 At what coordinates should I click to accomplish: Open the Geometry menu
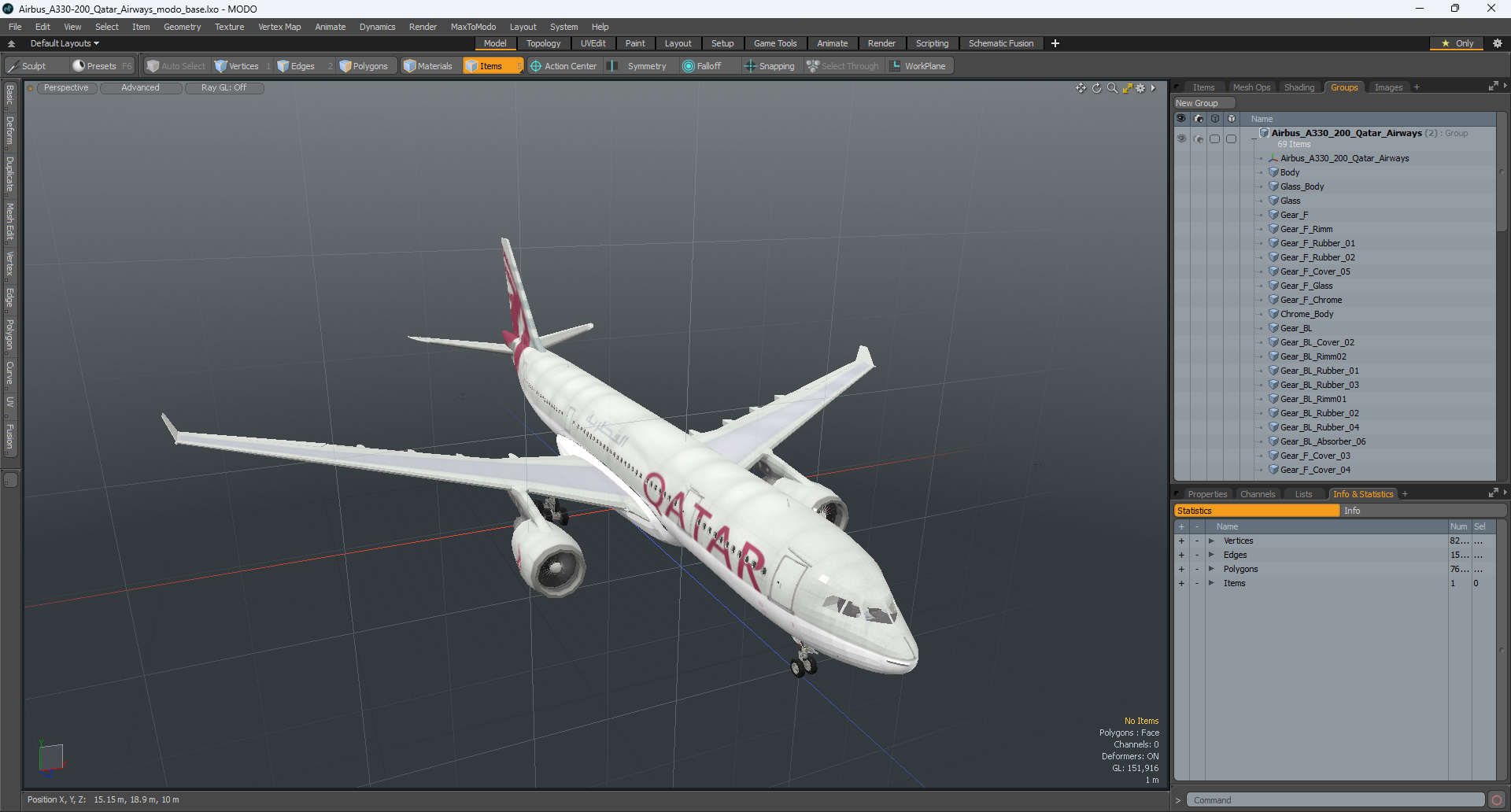point(182,27)
